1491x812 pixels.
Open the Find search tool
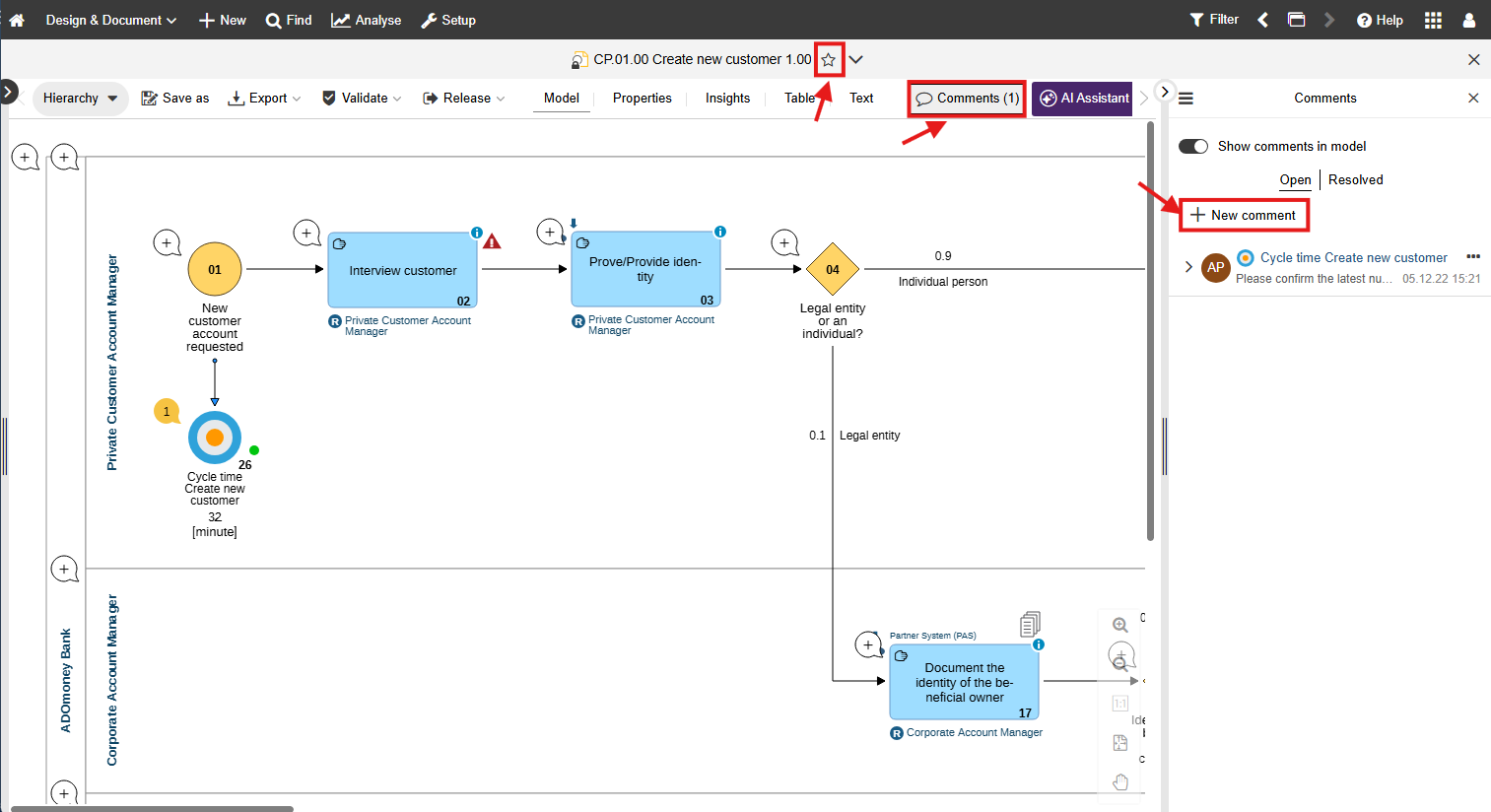289,20
